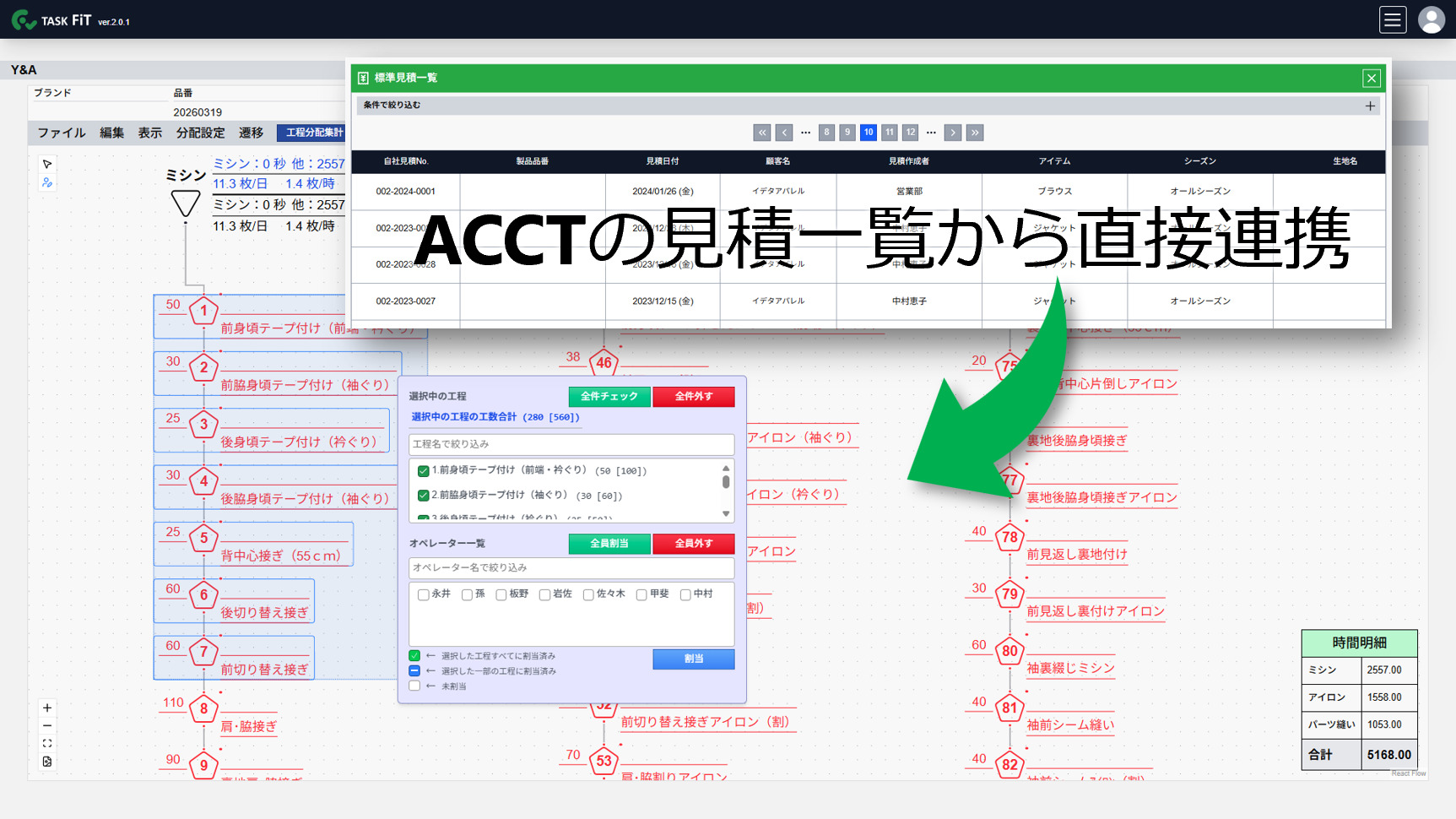Click the 工程名で絞り込み filter field
The image size is (1456, 819).
571,444
